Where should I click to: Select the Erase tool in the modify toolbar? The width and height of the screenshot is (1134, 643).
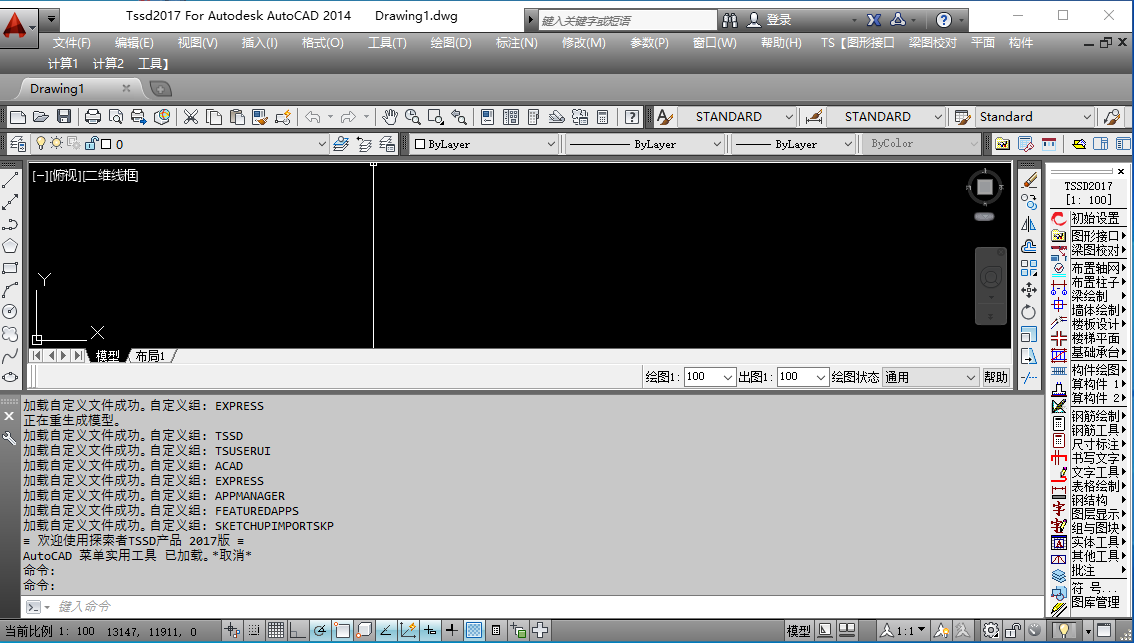1029,181
